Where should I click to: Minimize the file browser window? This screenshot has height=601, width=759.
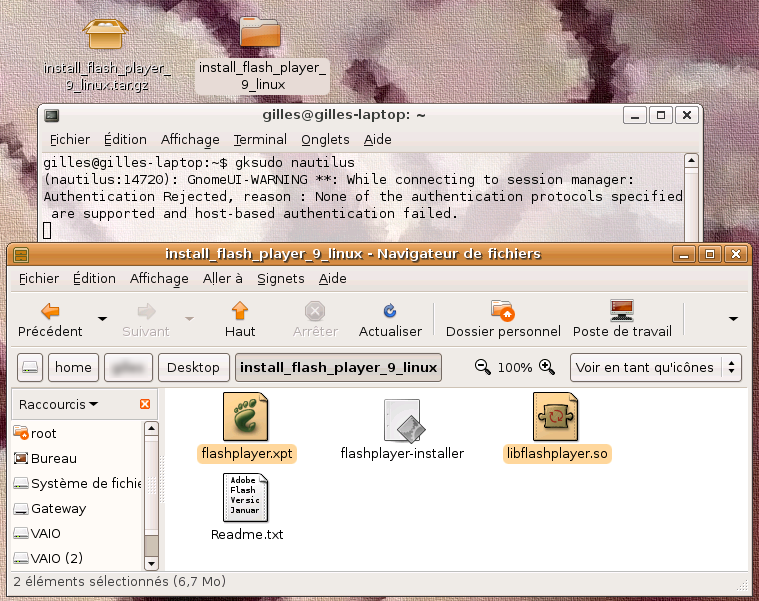tap(684, 254)
